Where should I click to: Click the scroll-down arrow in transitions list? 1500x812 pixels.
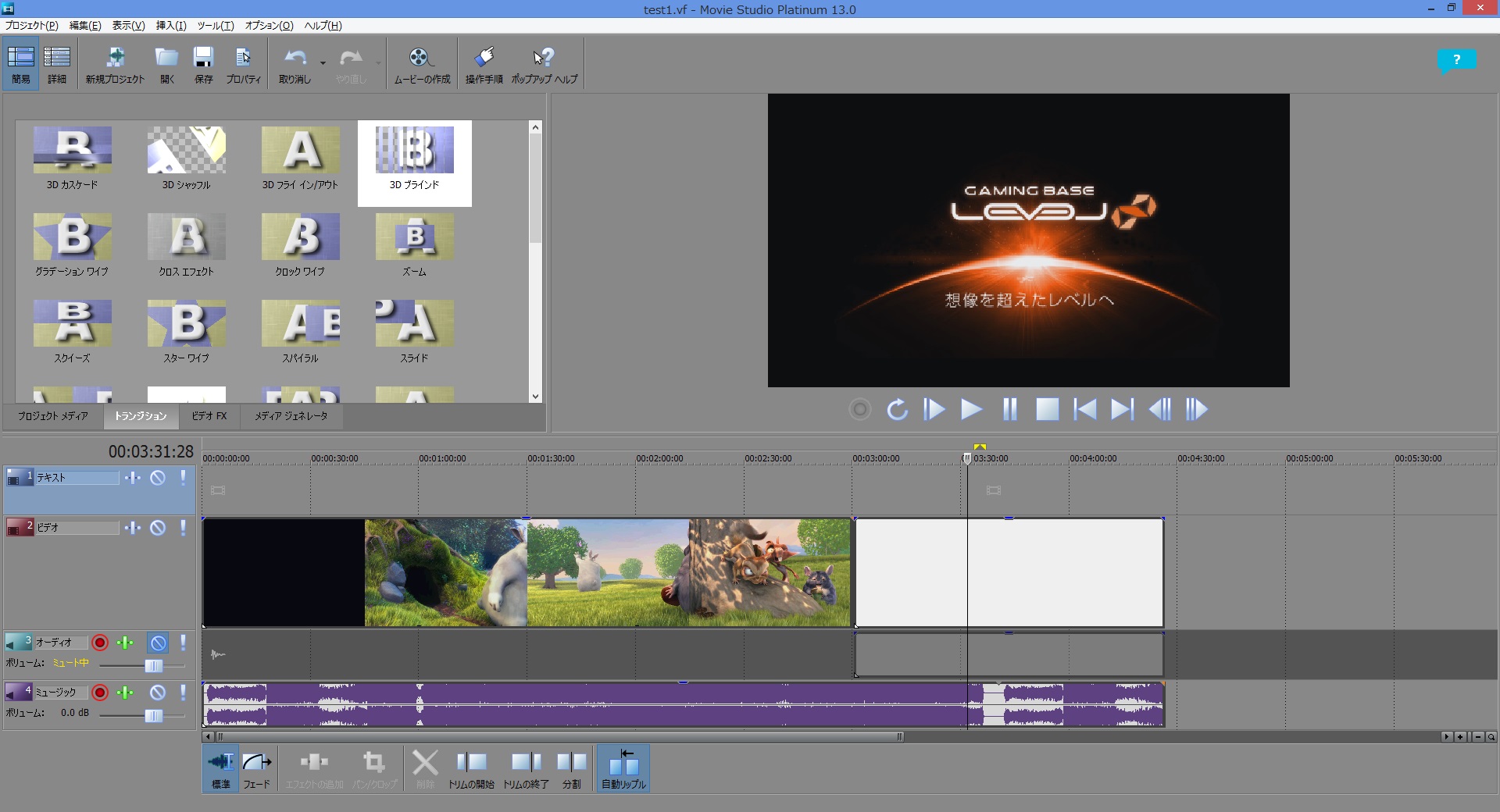535,396
